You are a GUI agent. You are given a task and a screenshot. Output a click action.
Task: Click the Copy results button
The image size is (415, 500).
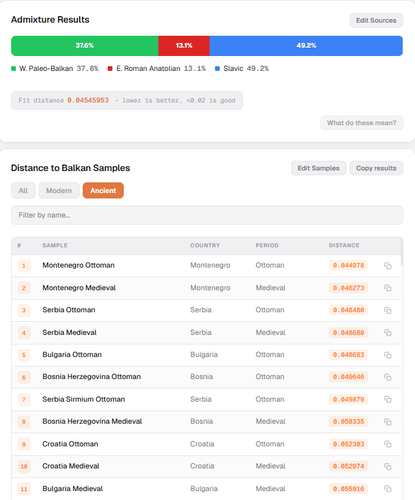tap(376, 168)
